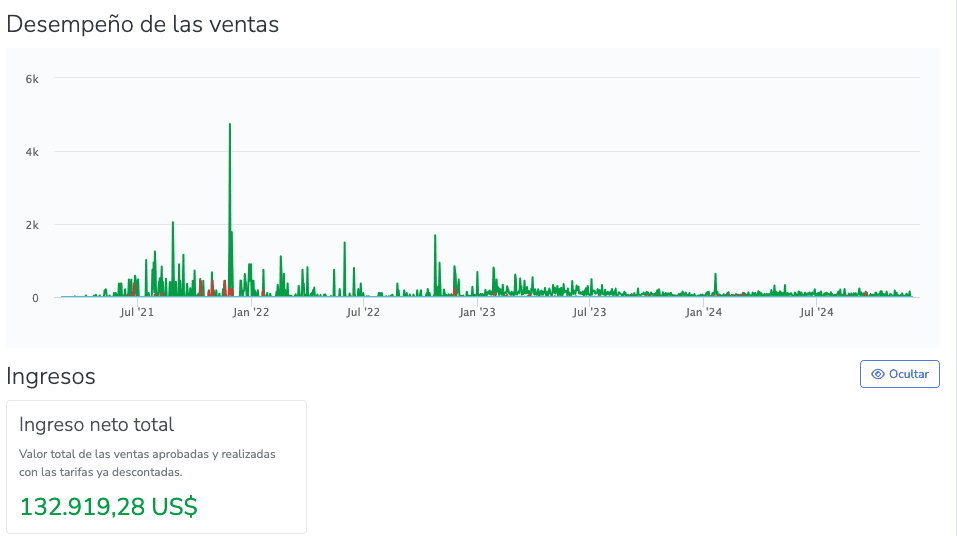Image resolution: width=957 pixels, height=536 pixels.
Task: Click the Jan '23 axis label
Action: coord(477,312)
